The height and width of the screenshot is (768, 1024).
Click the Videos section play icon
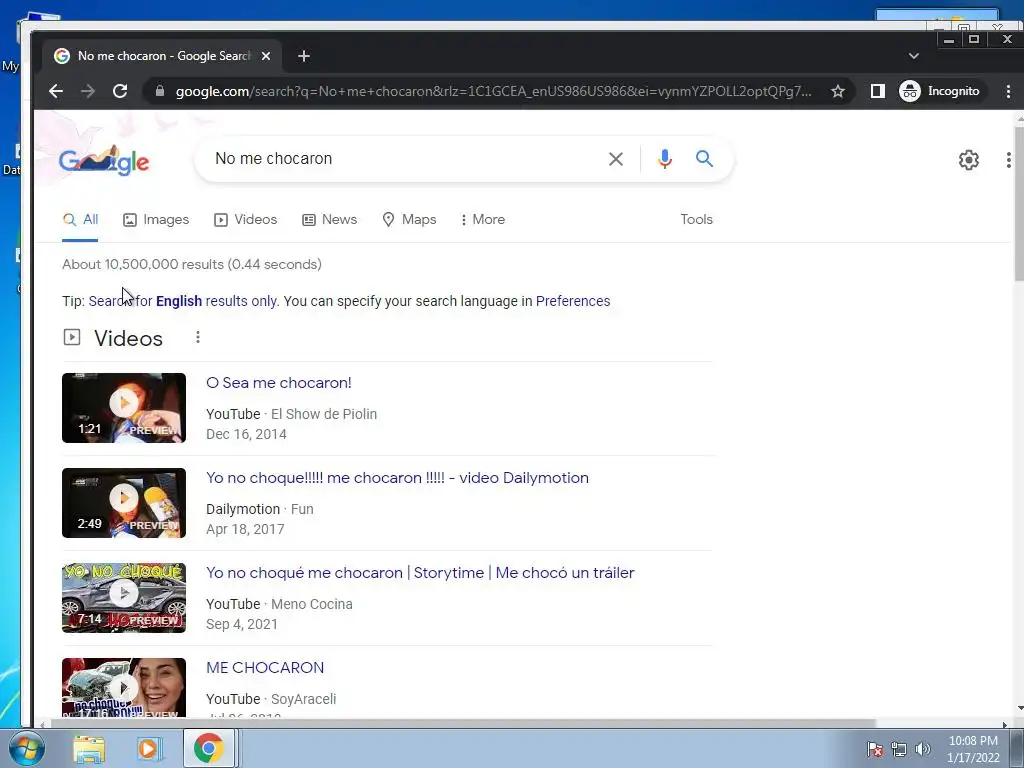pos(72,338)
